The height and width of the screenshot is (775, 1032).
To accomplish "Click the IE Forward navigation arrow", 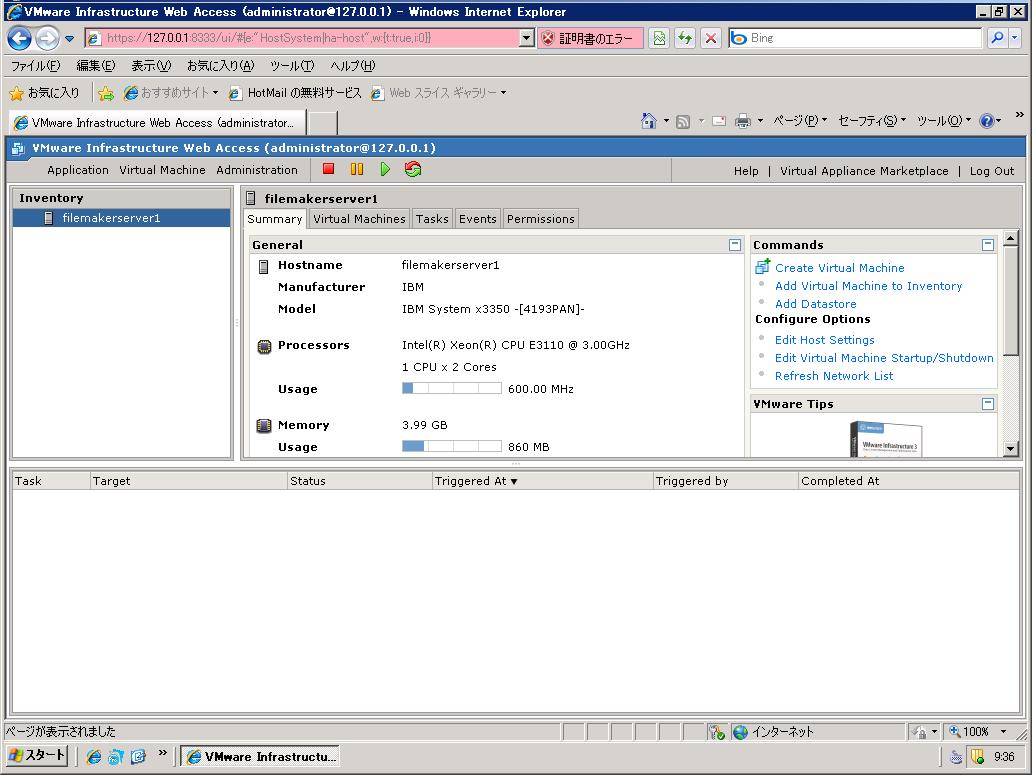I will click(x=47, y=38).
